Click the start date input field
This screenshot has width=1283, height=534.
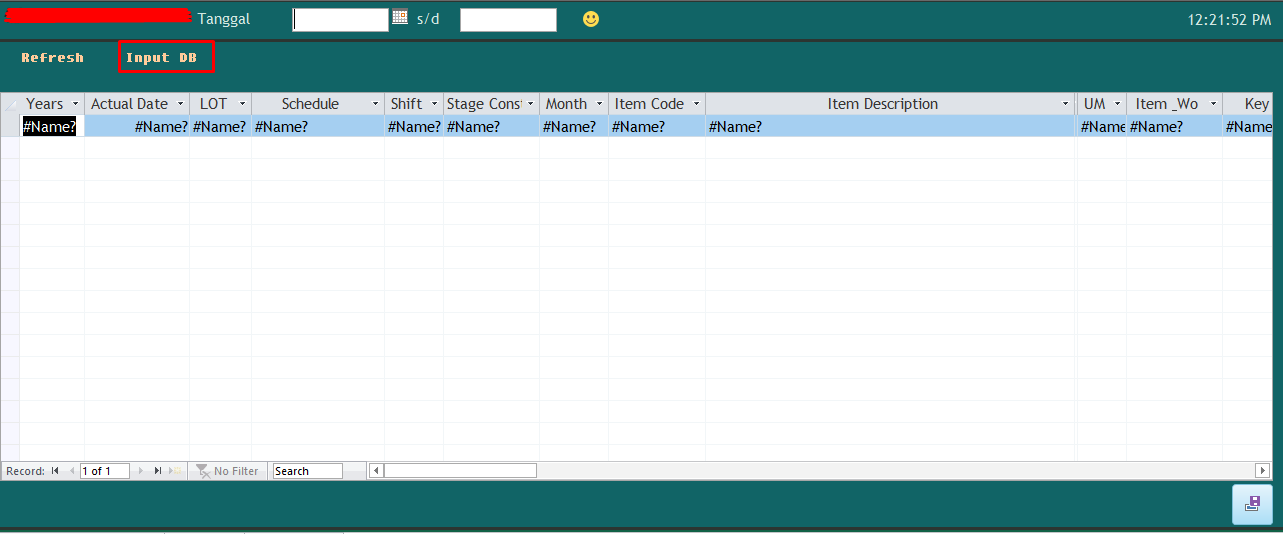click(x=341, y=20)
